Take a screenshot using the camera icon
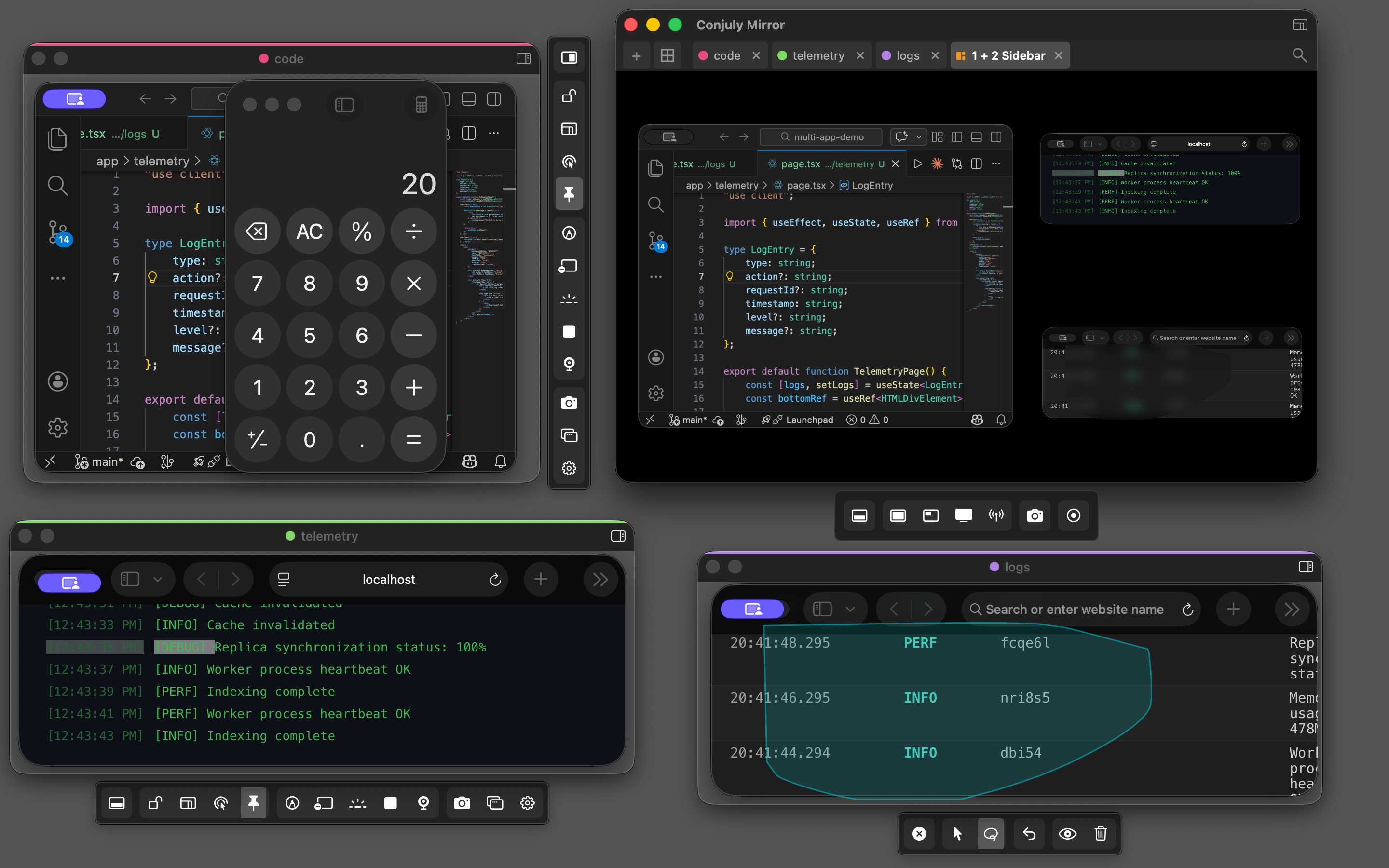This screenshot has width=1389, height=868. pos(1035,515)
